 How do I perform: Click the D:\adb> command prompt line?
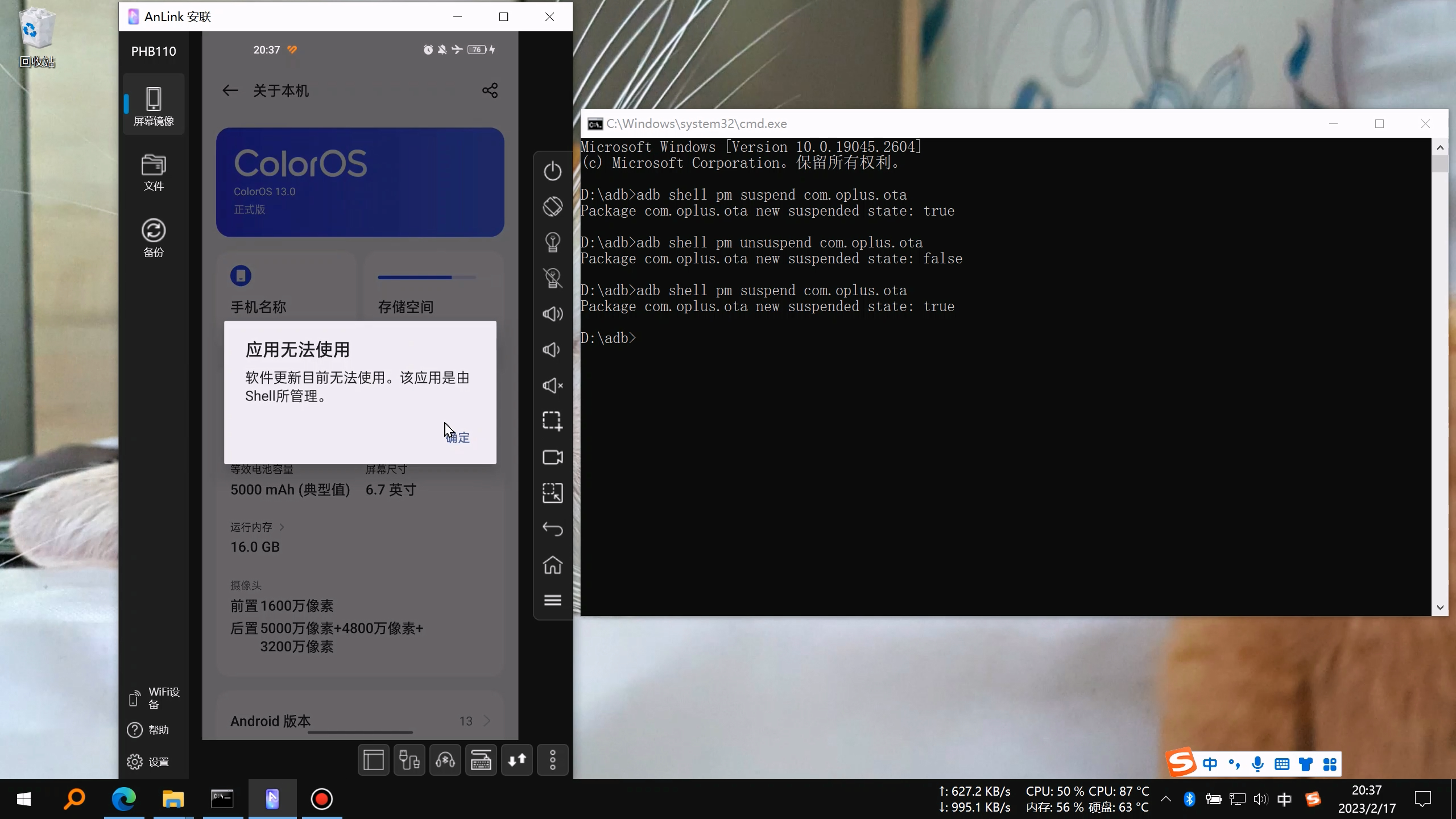click(x=608, y=338)
